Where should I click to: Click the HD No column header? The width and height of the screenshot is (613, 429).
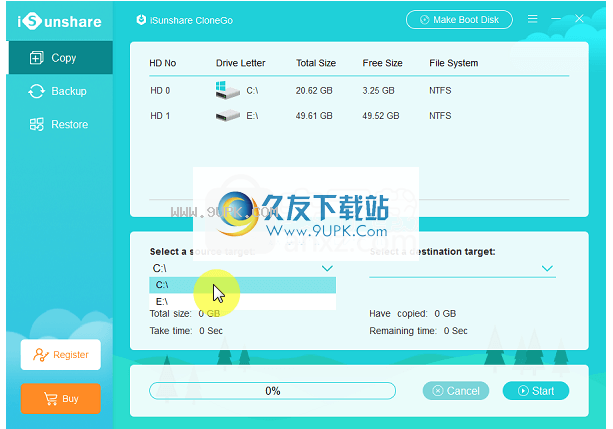[163, 63]
